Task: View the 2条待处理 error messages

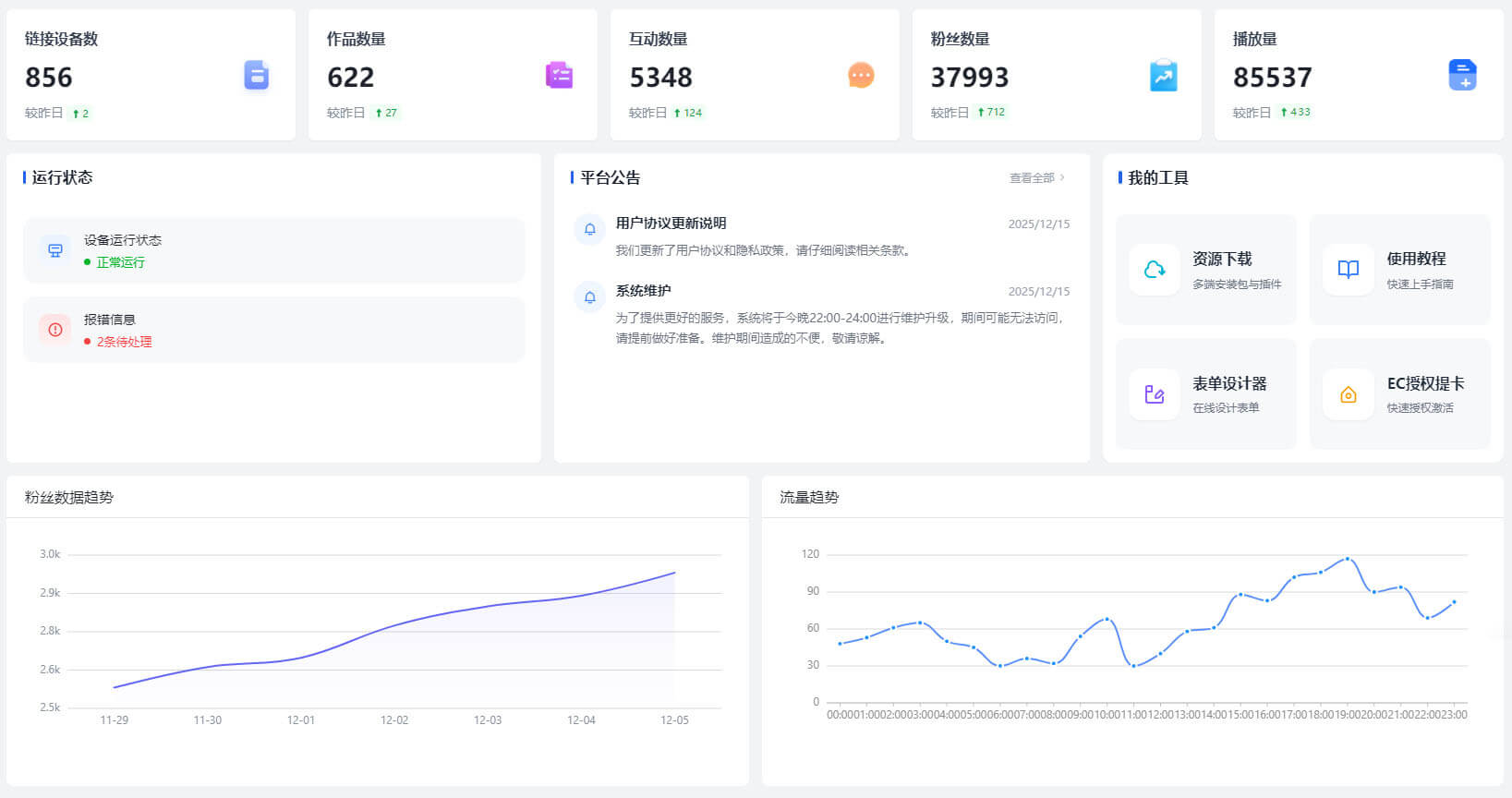Action: click(124, 342)
